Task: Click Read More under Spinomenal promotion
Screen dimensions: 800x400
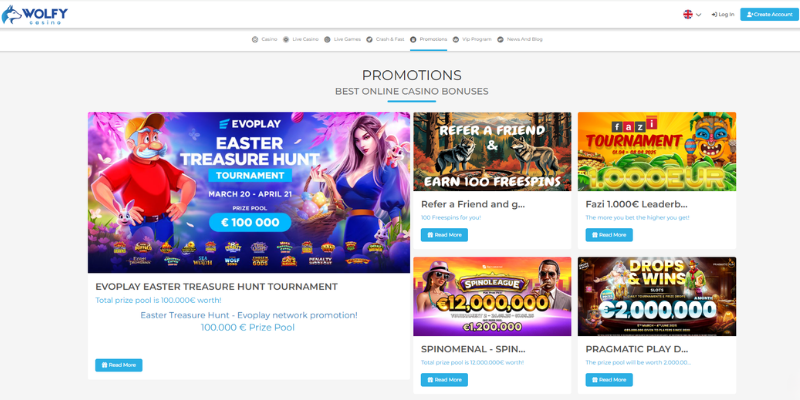Action: tap(444, 380)
